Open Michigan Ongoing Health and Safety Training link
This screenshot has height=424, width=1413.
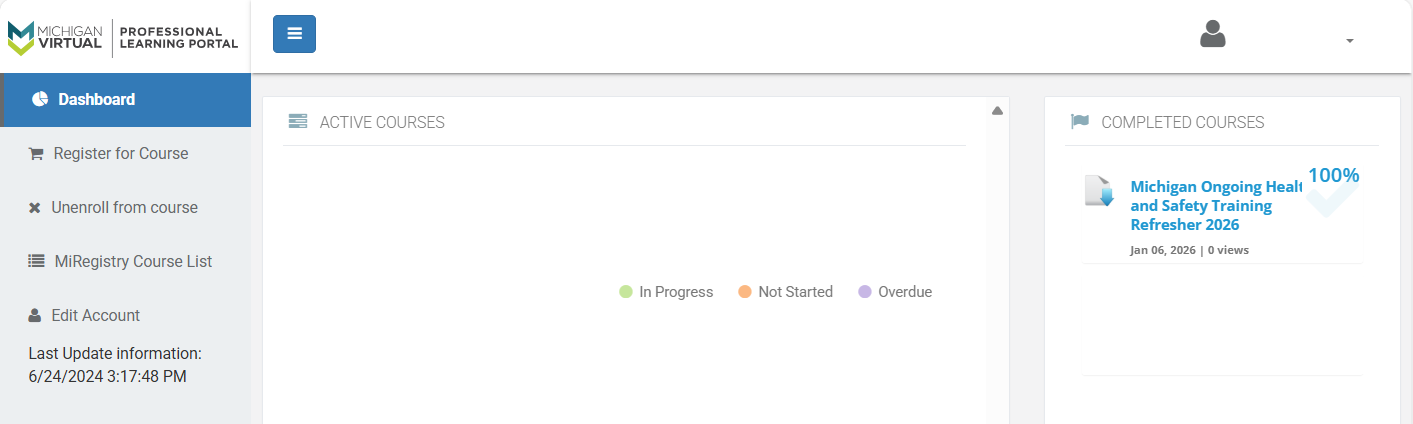tap(1215, 205)
